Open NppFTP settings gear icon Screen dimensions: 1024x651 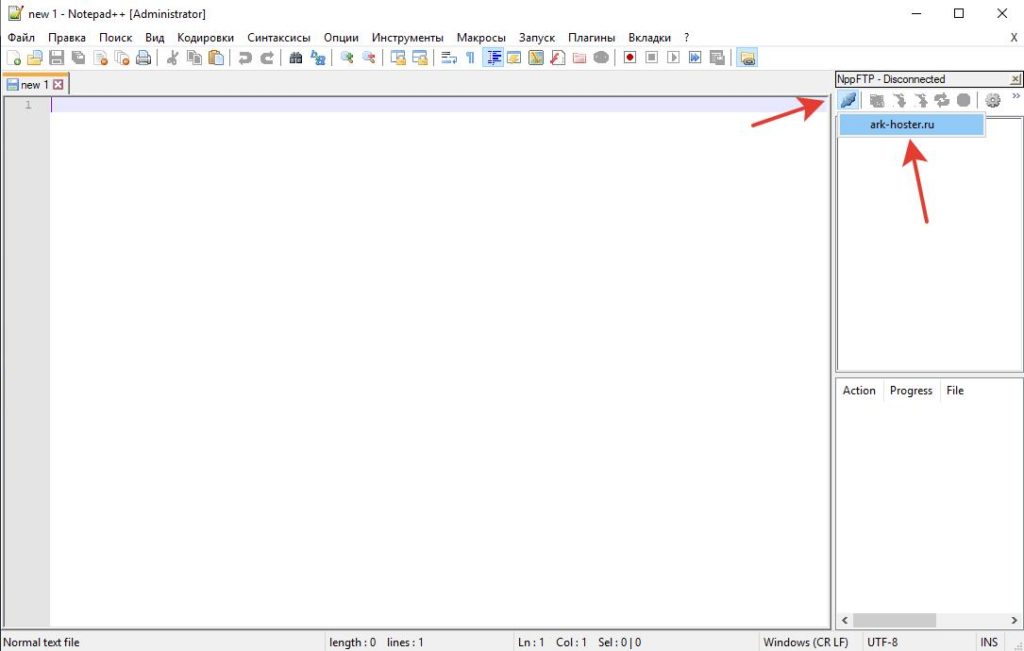pos(993,100)
